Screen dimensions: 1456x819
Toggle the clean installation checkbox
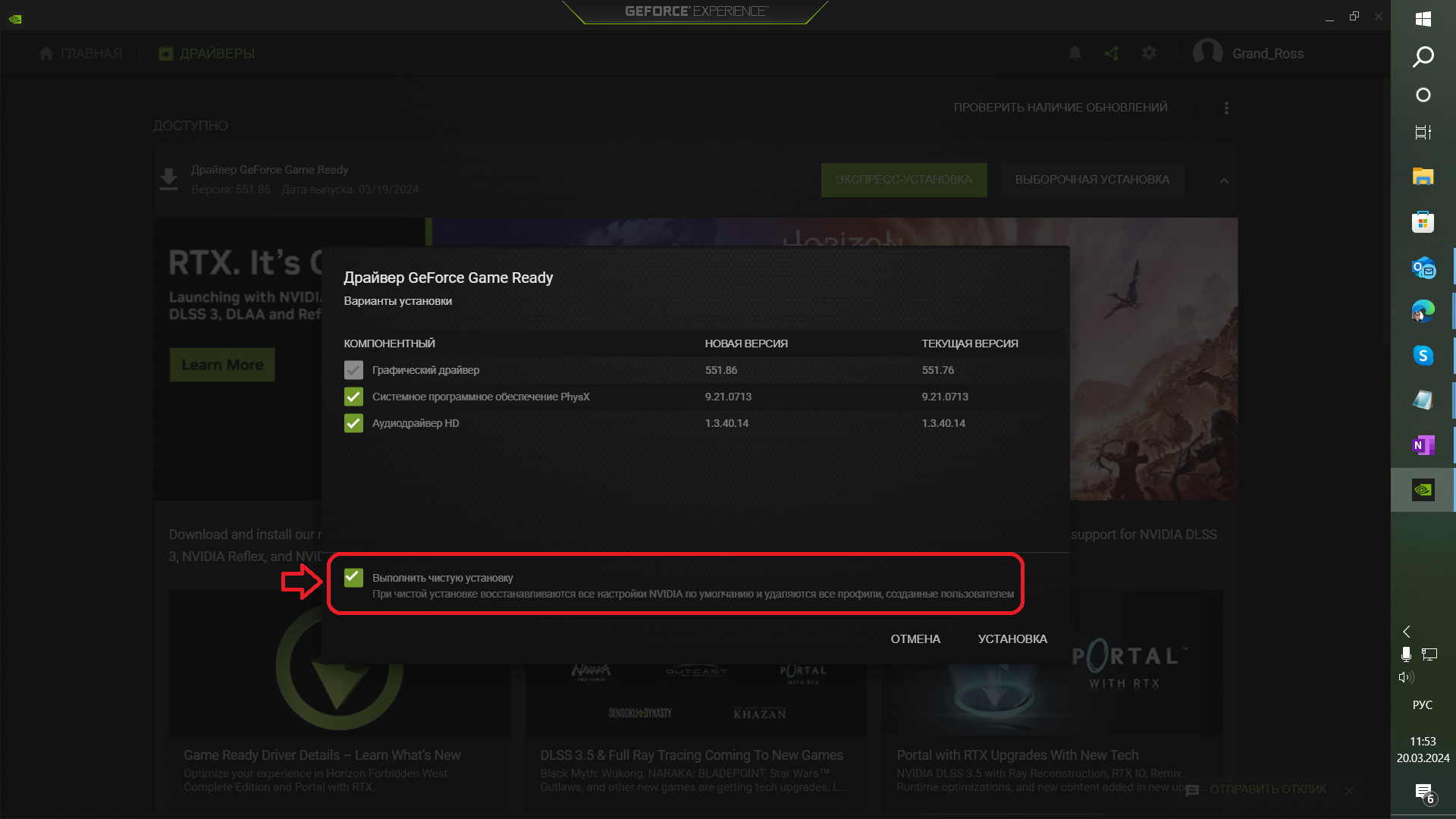tap(353, 578)
